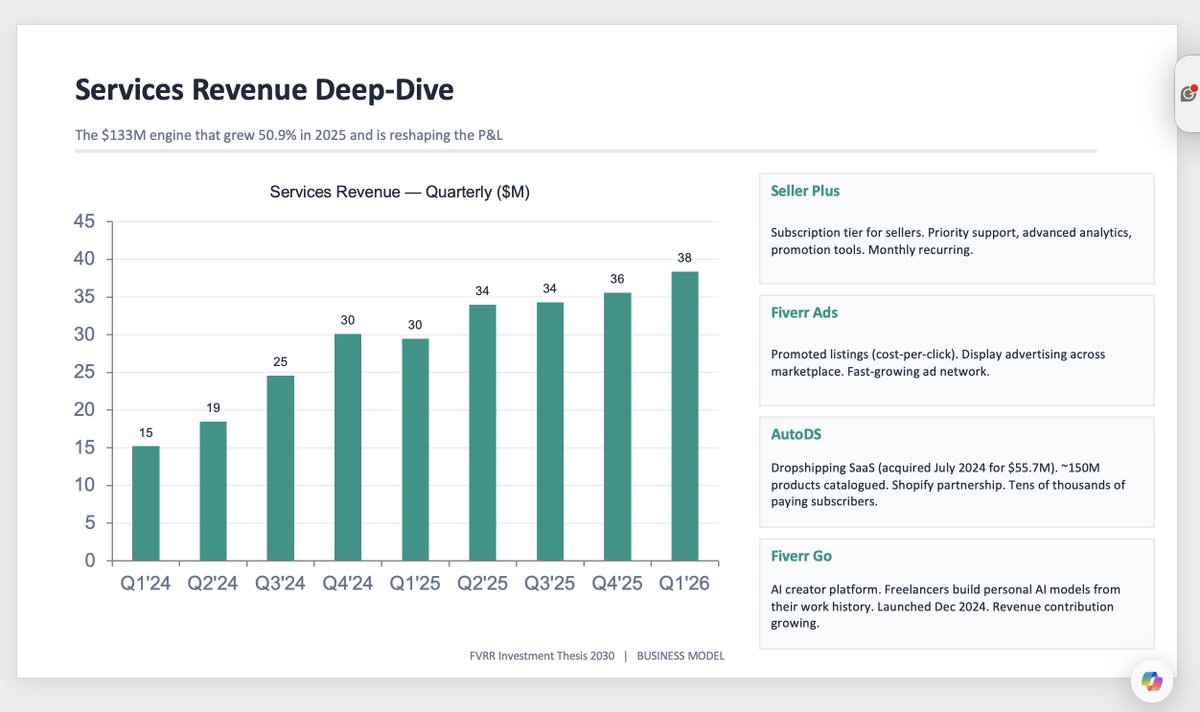Select the Q1'26 bar in the chart
This screenshot has width=1200, height=712.
[x=684, y=416]
